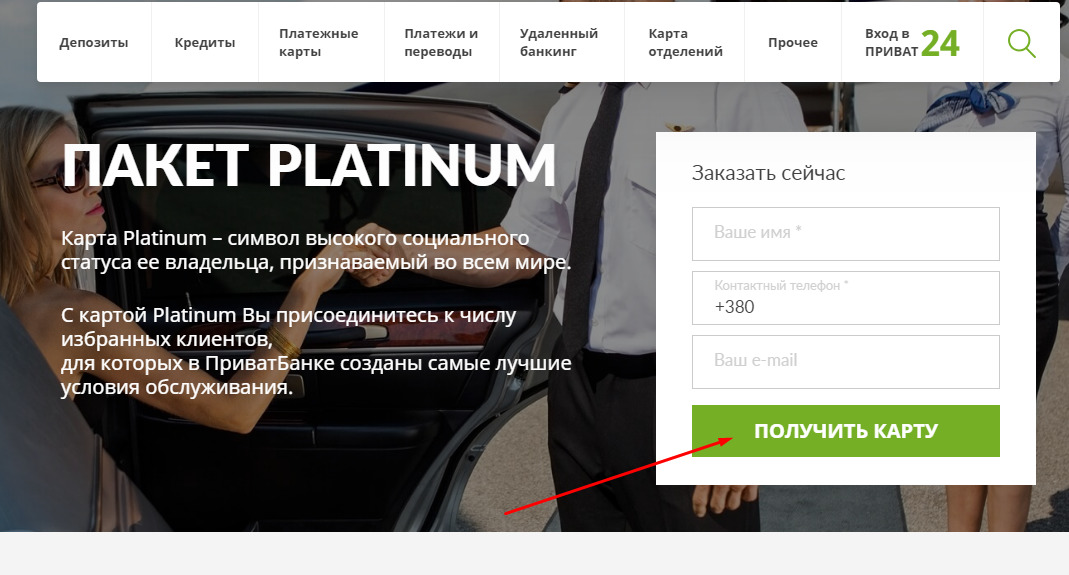Expand the Прочее menu

click(x=792, y=42)
